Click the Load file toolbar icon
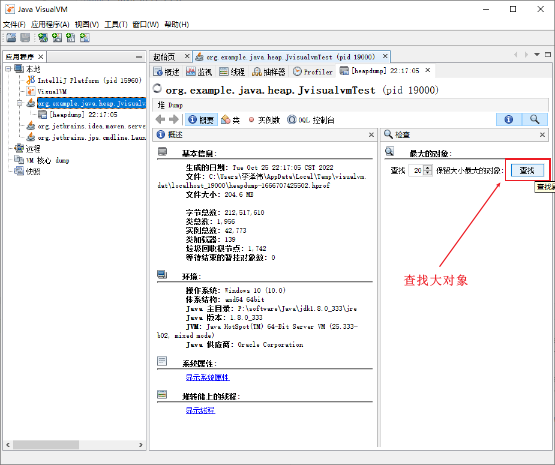The height and width of the screenshot is (465, 555). [x=11, y=38]
